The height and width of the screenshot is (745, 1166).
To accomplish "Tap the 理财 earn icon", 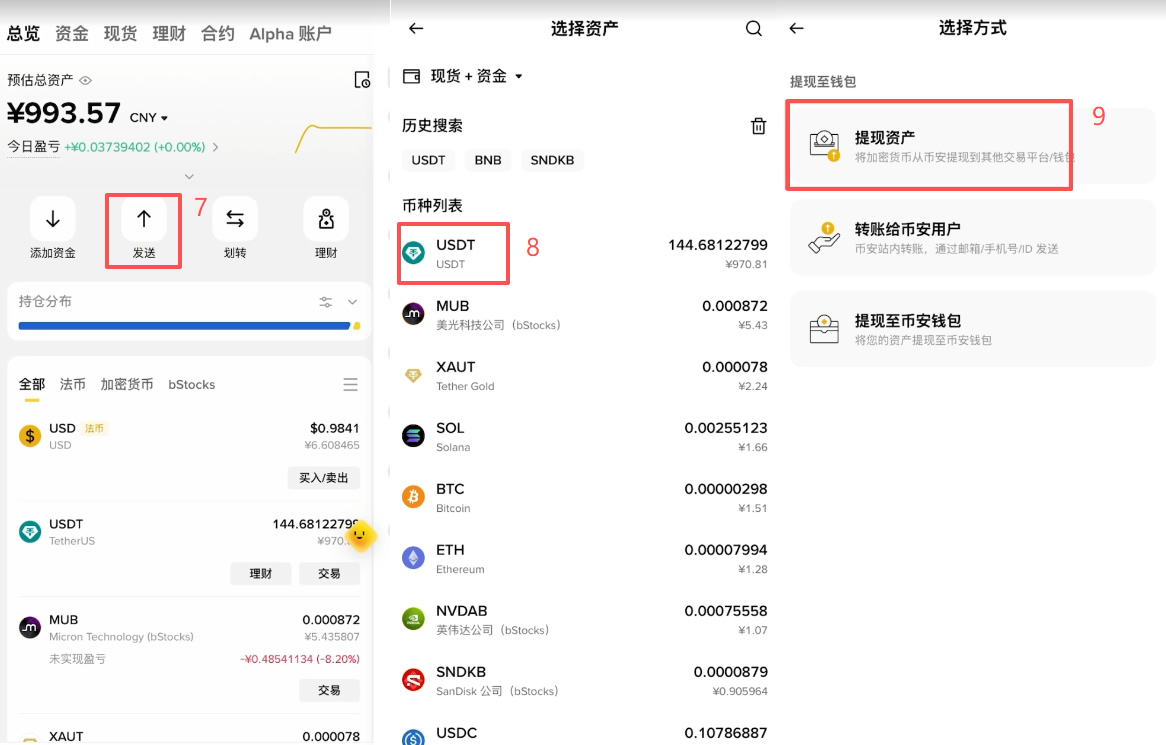I will point(326,219).
